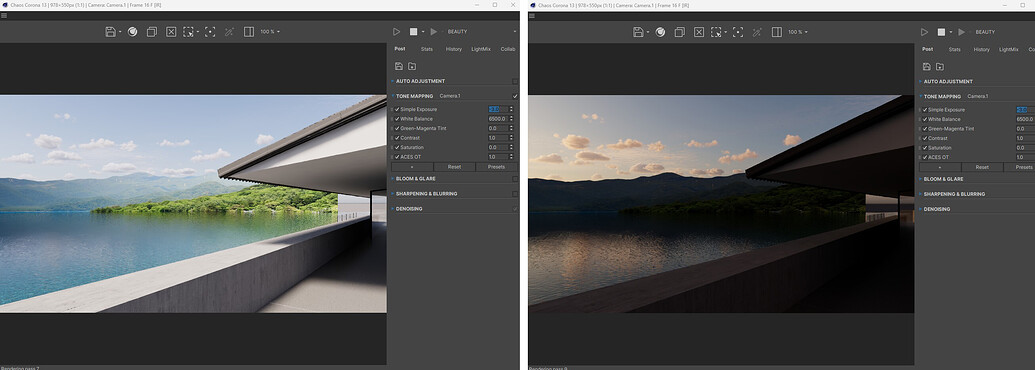Toggle ACES OT checkbox in left window
The image size is (1035, 370).
pos(397,157)
